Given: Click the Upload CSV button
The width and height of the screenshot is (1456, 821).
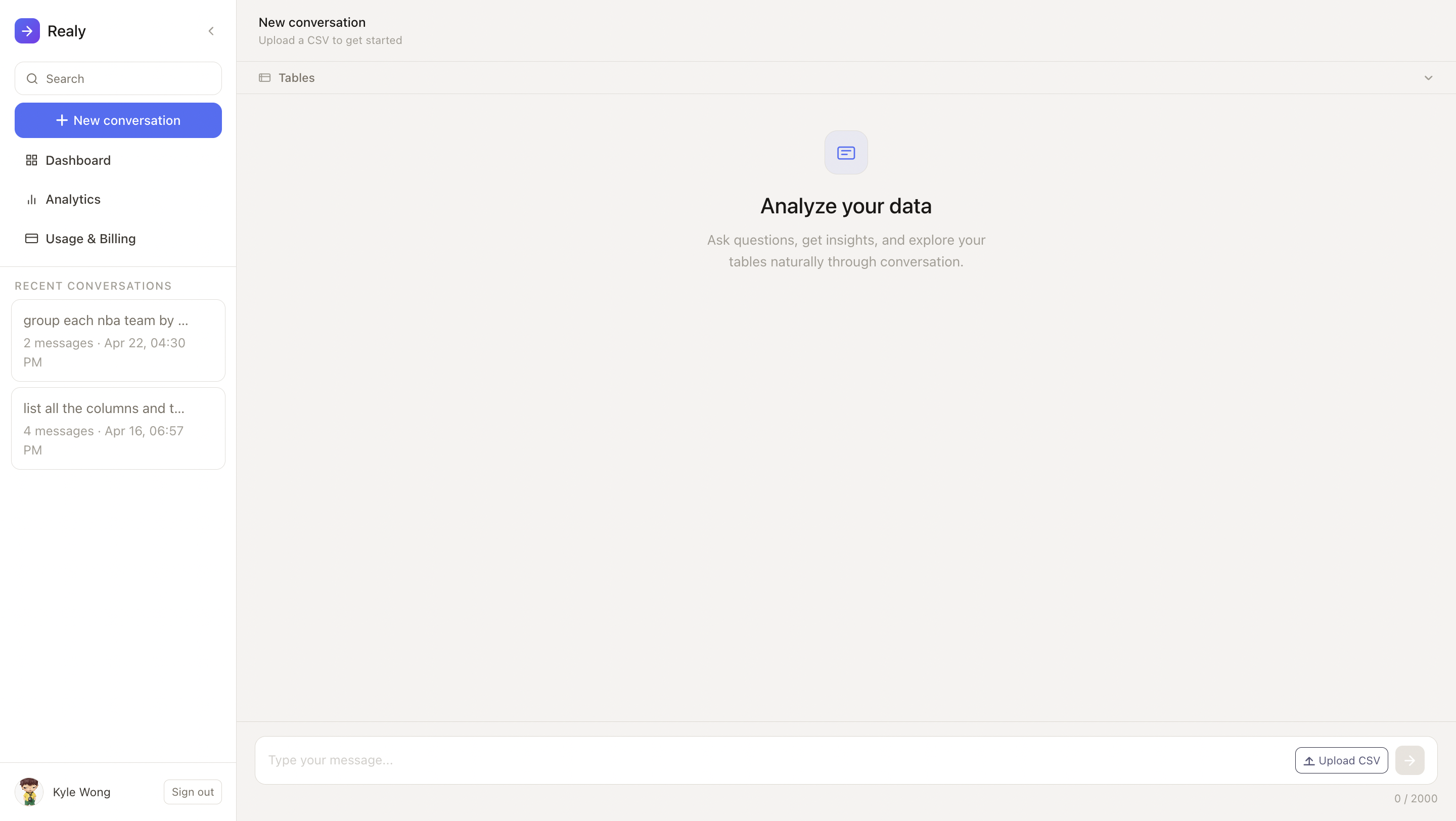Looking at the screenshot, I should point(1341,760).
